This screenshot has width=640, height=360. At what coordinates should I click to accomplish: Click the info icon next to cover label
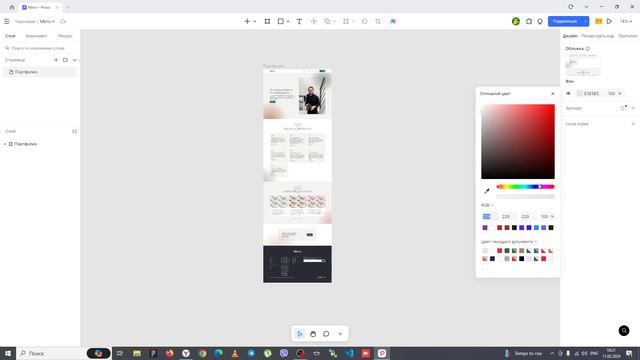pos(588,49)
